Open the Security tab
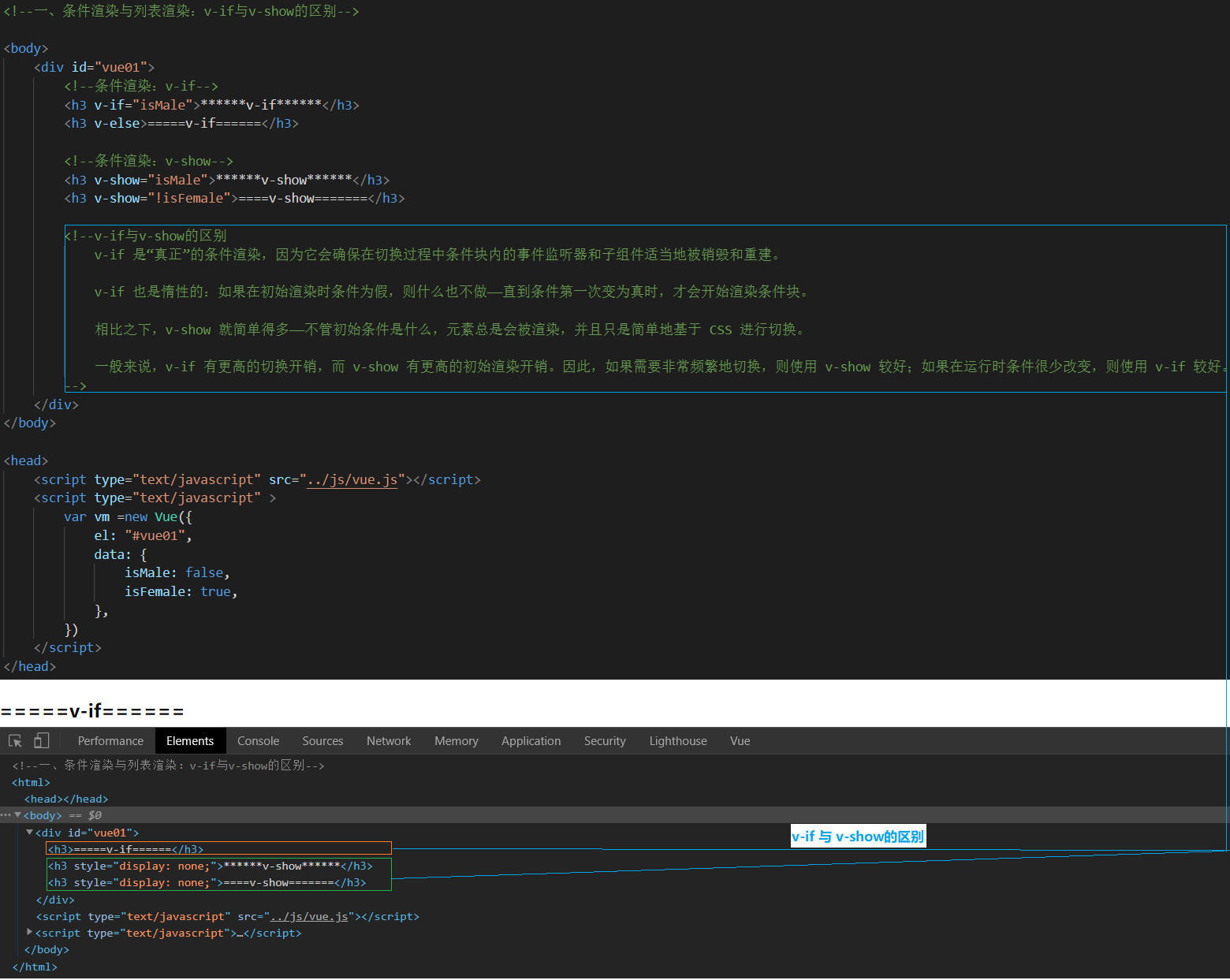This screenshot has width=1230, height=980. pos(605,741)
